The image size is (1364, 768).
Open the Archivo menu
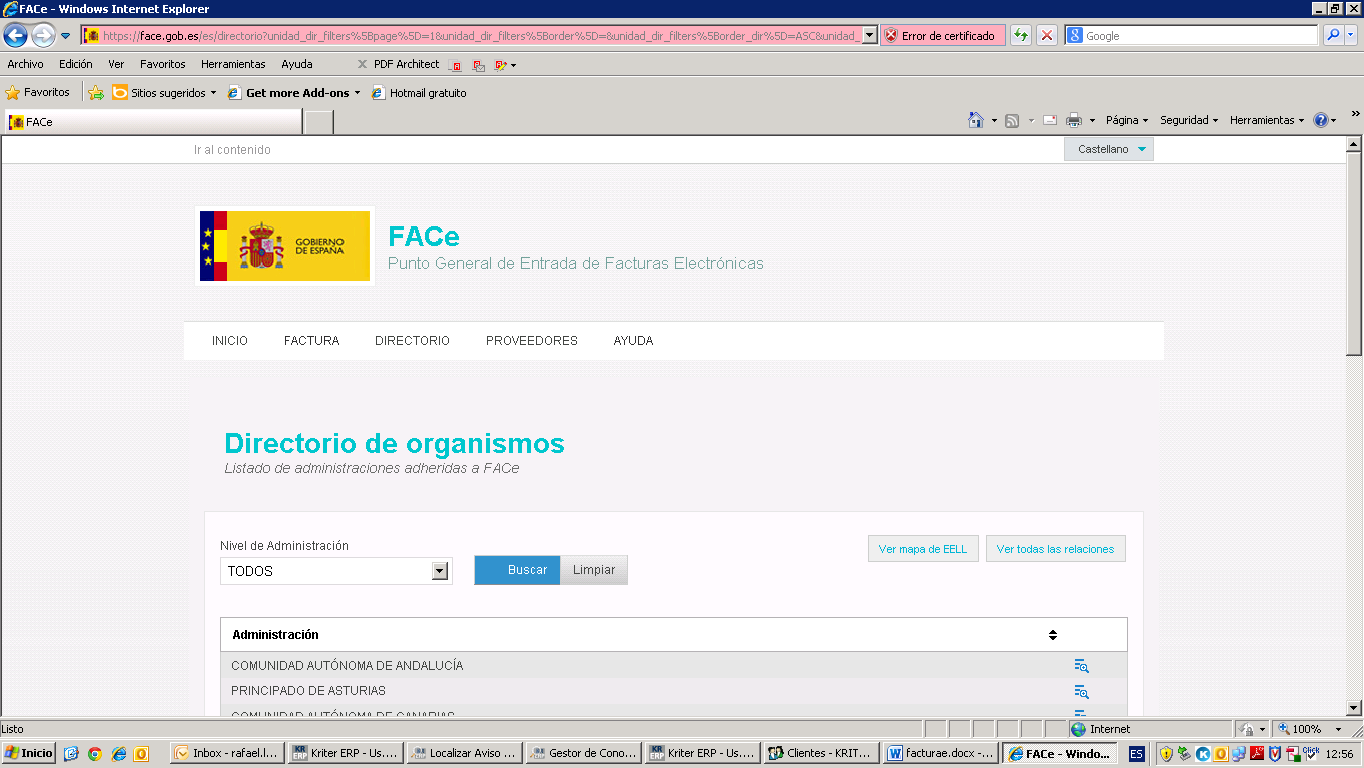(26, 64)
